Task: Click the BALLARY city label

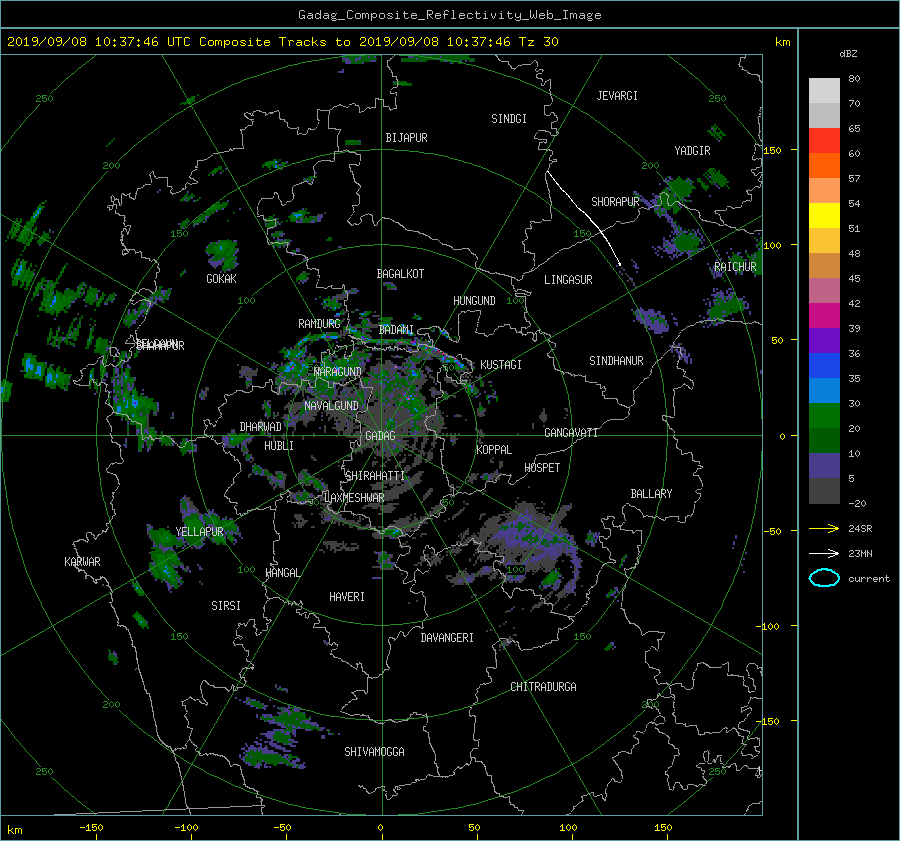Action: pyautogui.click(x=651, y=494)
